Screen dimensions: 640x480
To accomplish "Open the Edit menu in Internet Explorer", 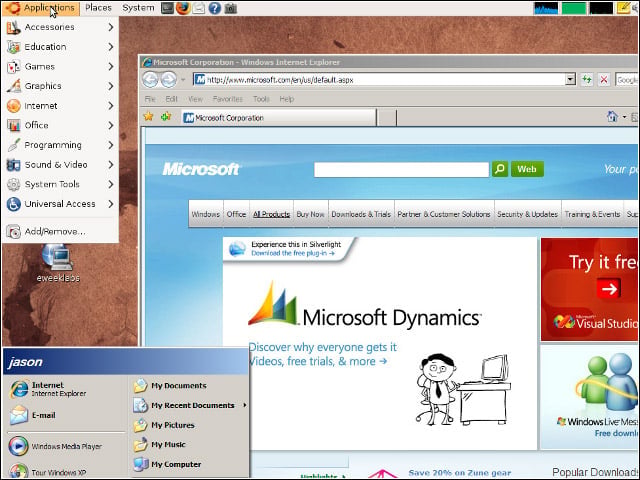I will [x=171, y=99].
